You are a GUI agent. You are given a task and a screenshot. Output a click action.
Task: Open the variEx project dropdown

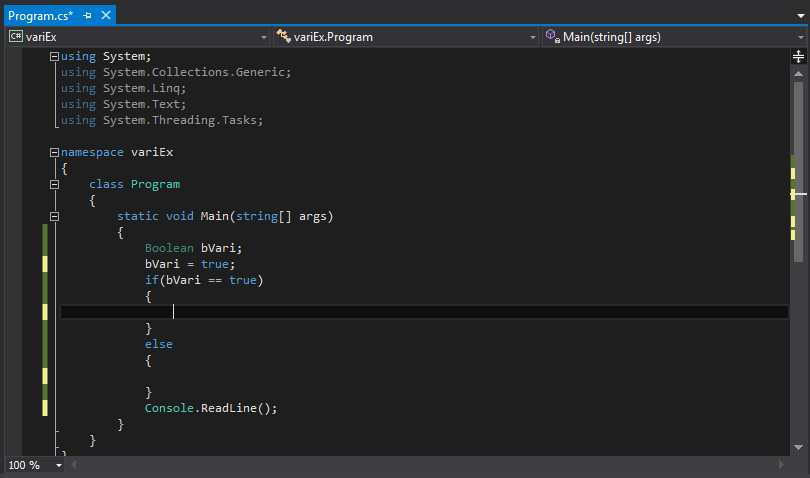pyautogui.click(x=263, y=37)
